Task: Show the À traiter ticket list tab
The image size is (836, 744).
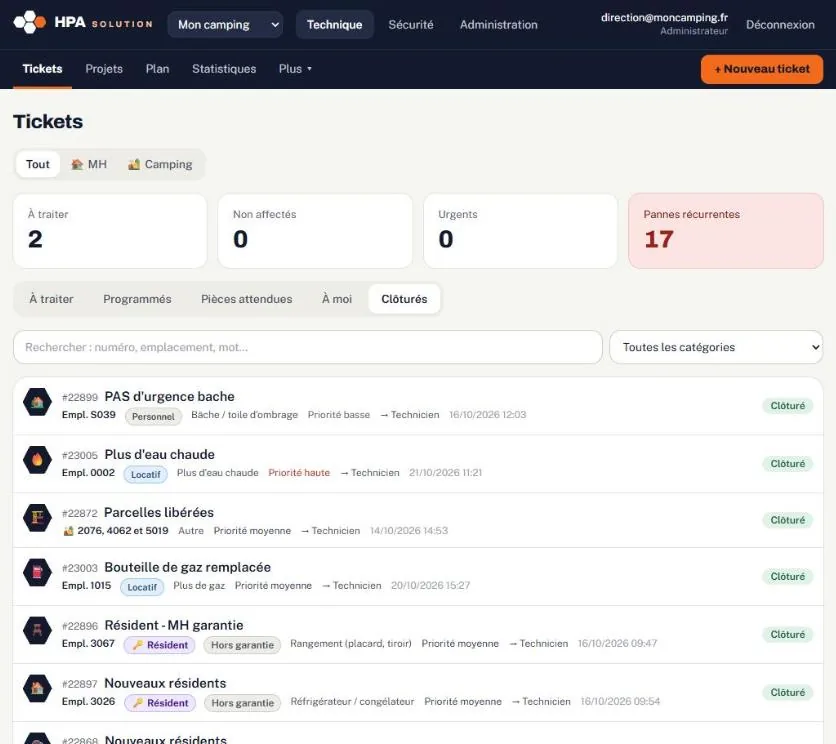Action: [51, 299]
